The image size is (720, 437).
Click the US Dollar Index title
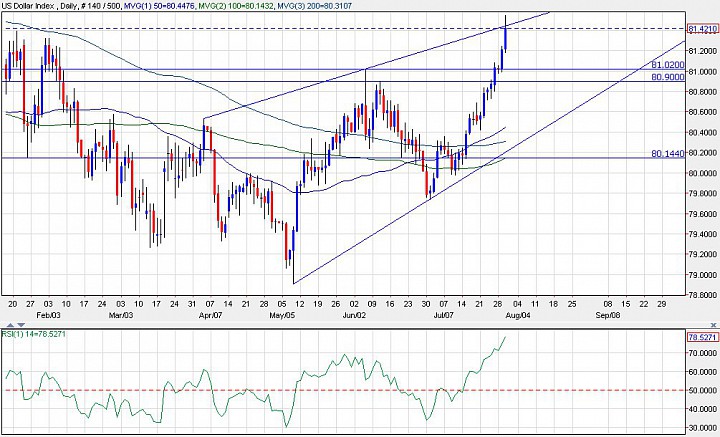[x=28, y=6]
